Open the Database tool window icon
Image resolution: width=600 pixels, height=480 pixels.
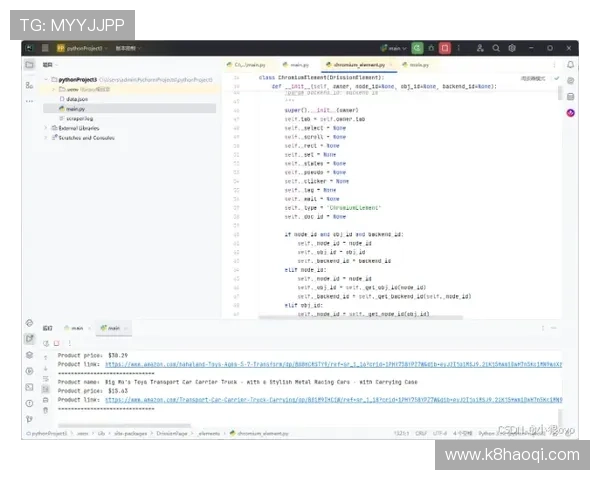point(571,97)
